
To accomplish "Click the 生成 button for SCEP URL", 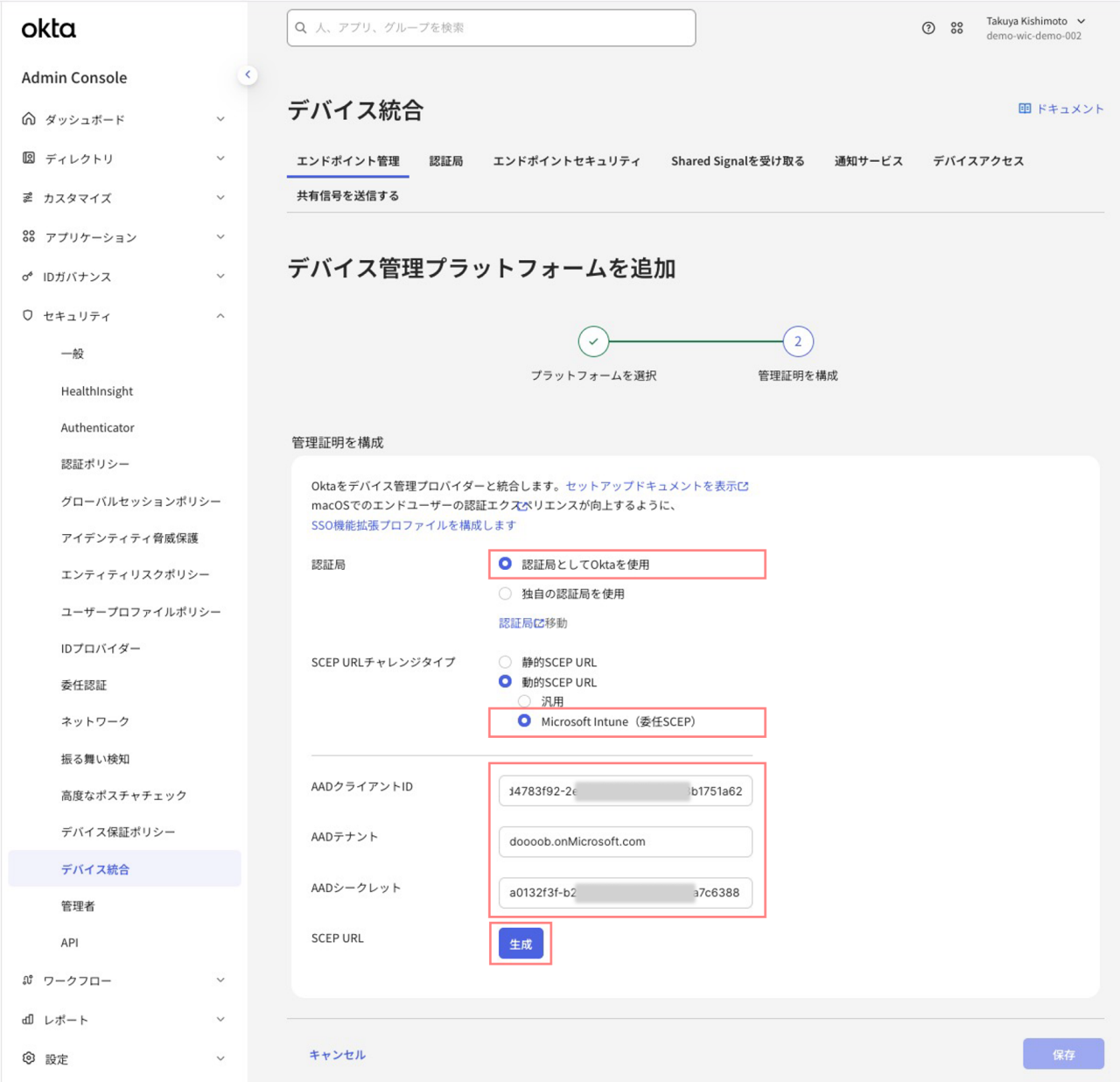I will pyautogui.click(x=521, y=944).
